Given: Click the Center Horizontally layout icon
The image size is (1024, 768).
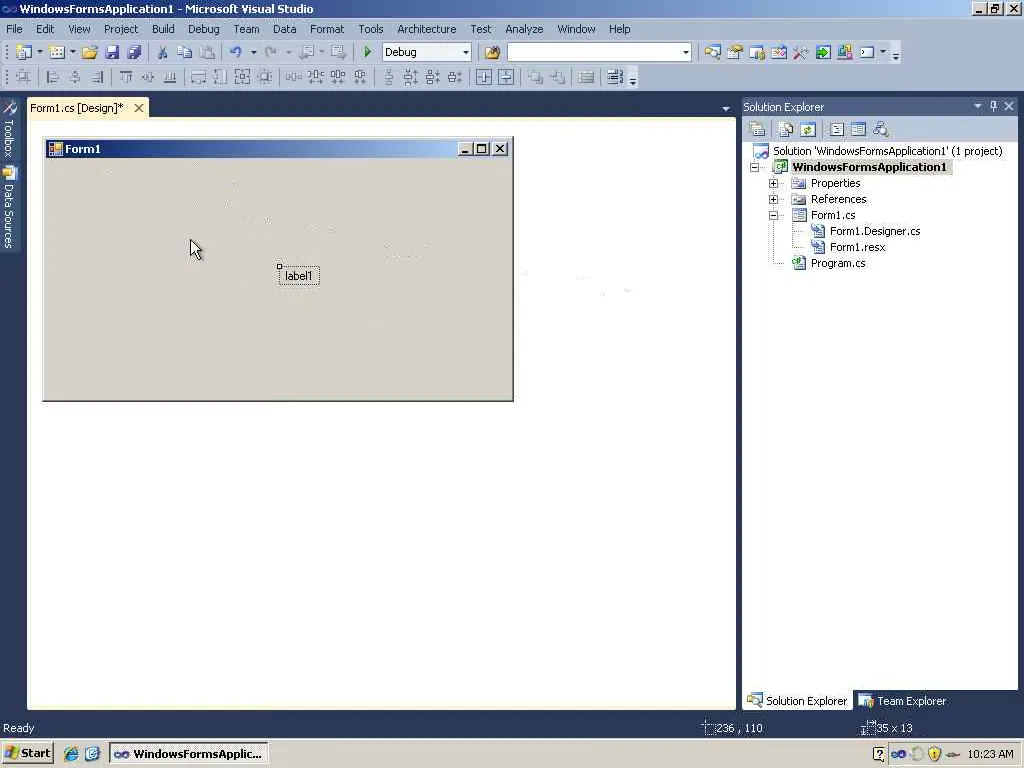Looking at the screenshot, I should click(483, 78).
